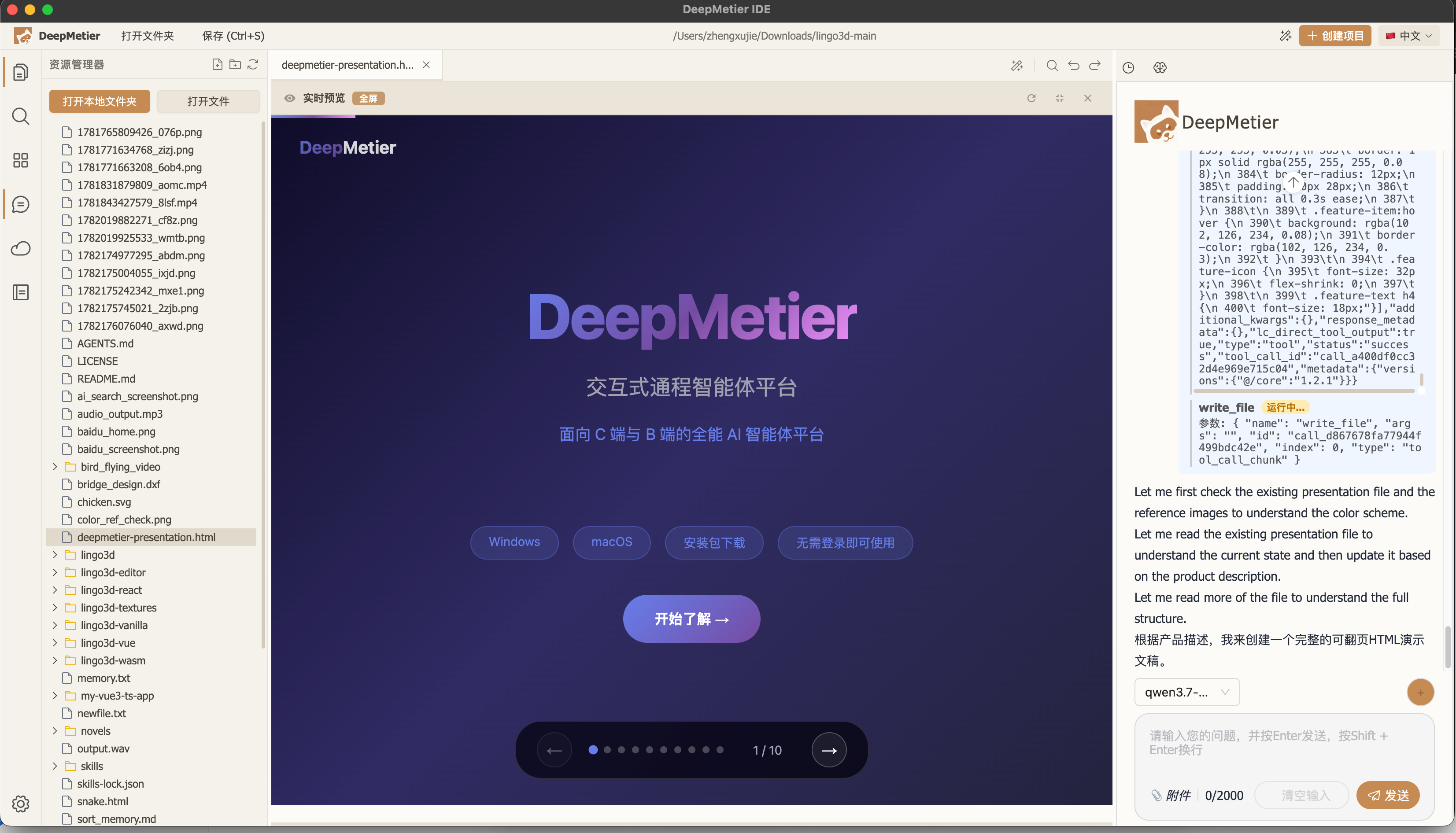Open chat history clock icon

tap(1128, 67)
